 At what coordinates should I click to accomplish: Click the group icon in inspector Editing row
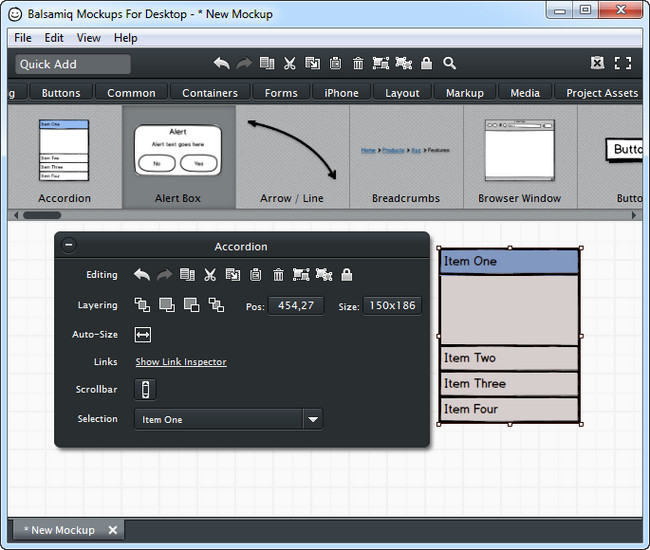tap(301, 275)
